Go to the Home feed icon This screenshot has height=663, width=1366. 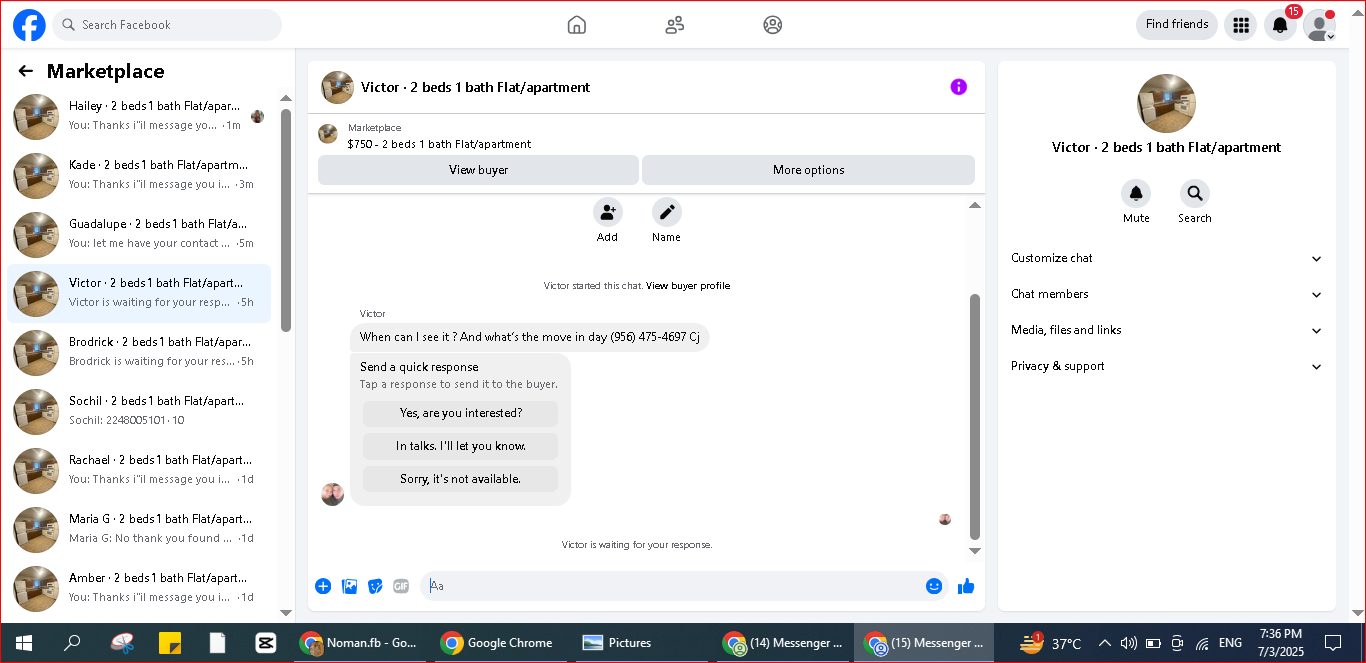tap(577, 25)
